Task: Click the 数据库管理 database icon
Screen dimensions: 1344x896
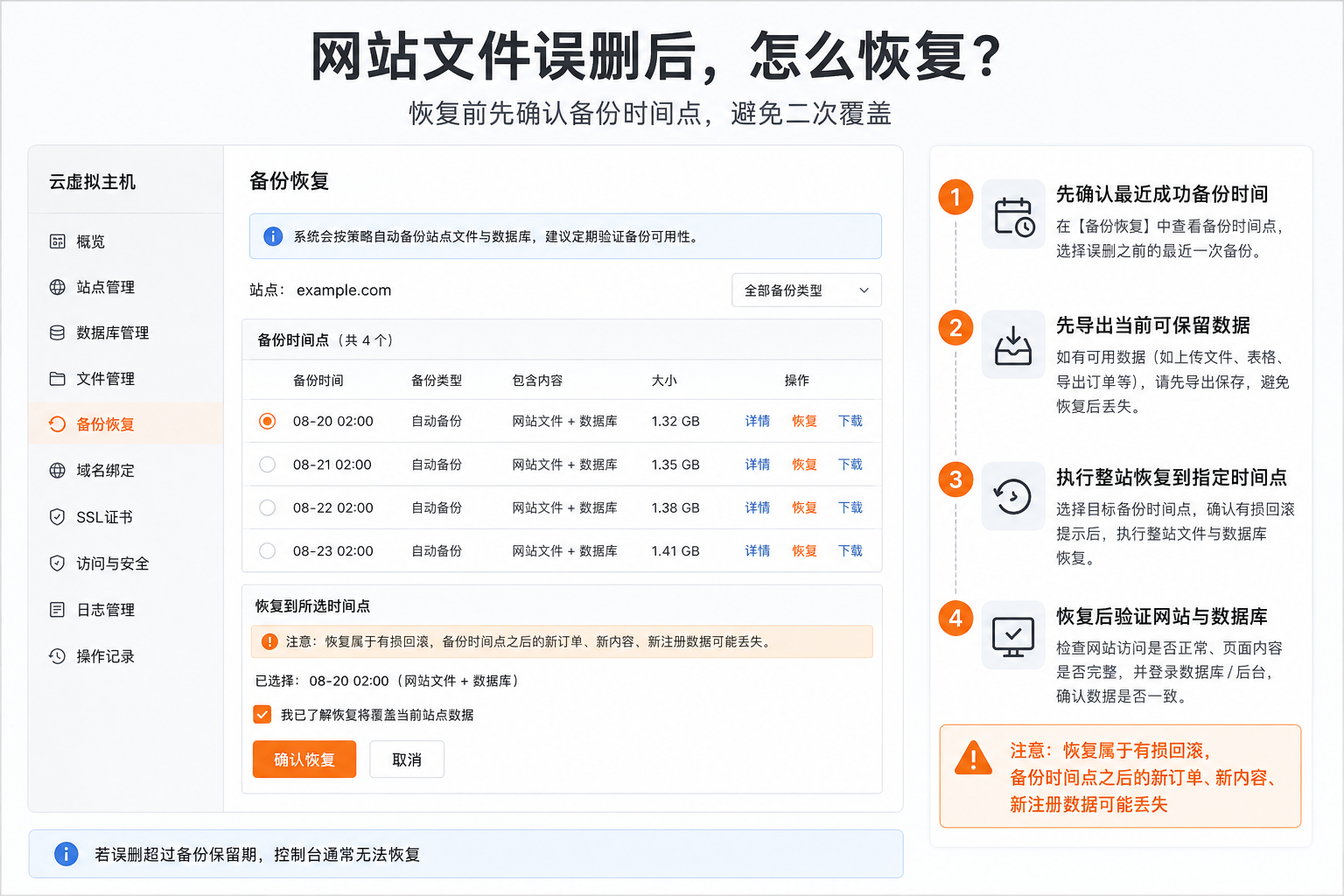Action: tap(58, 332)
